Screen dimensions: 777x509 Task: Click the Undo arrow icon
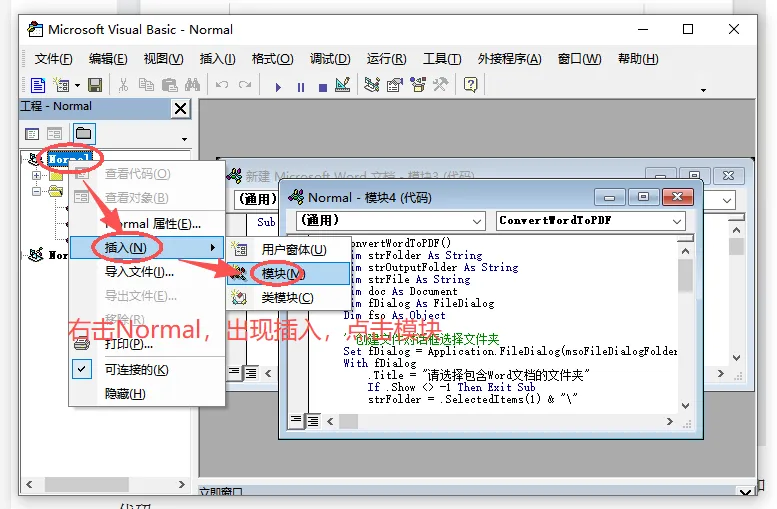(x=222, y=85)
